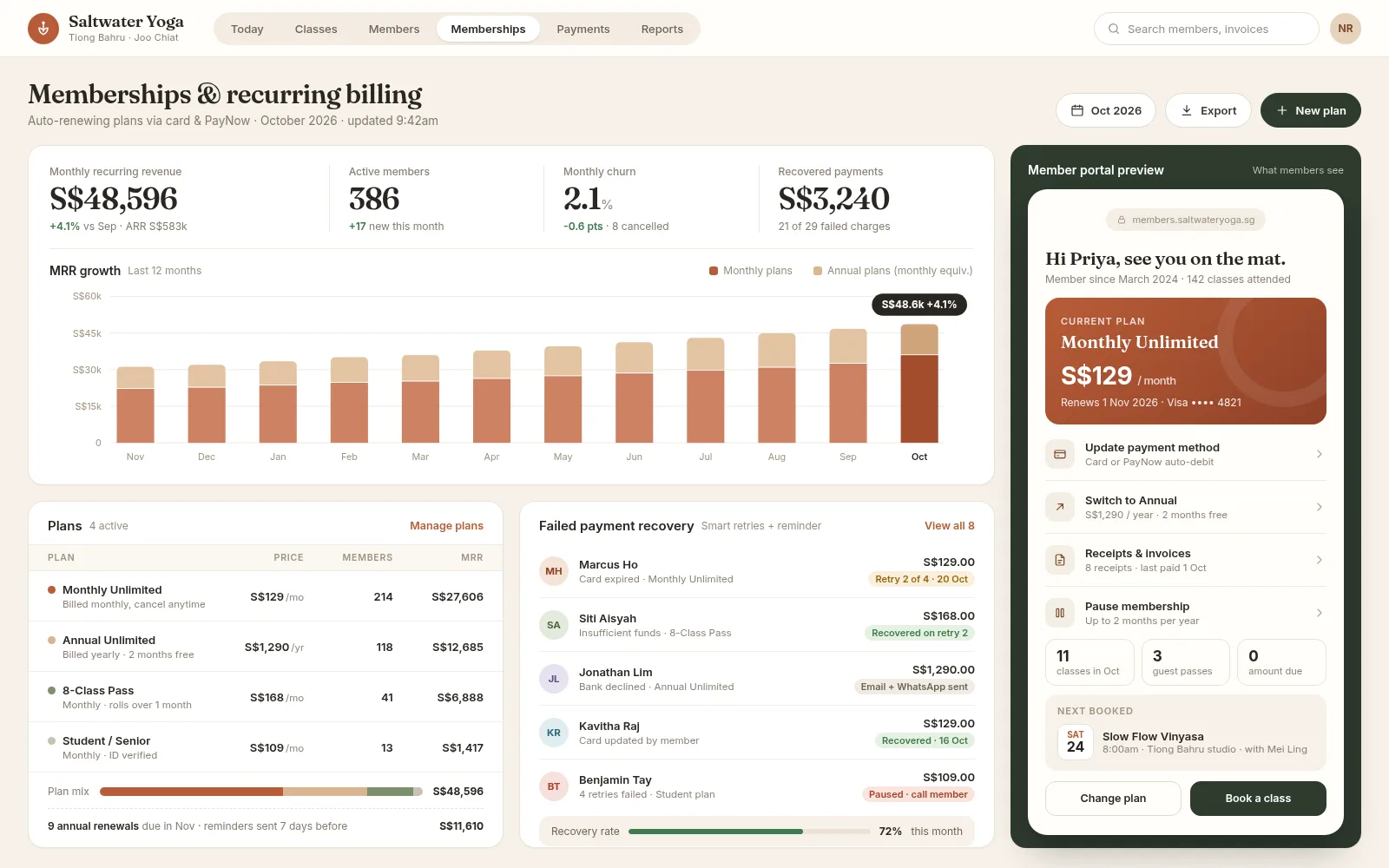This screenshot has width=1389, height=868.
Task: Click the Manage plans link
Action: click(446, 526)
